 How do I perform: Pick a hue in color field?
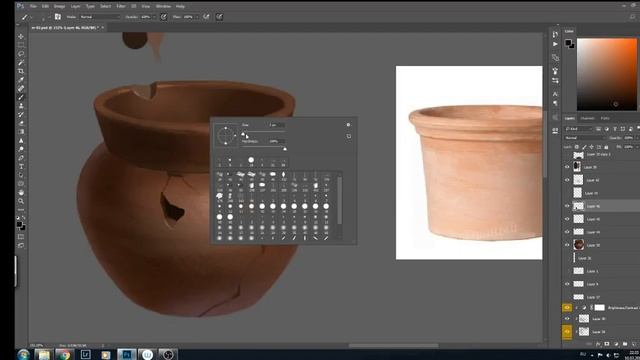click(606, 74)
